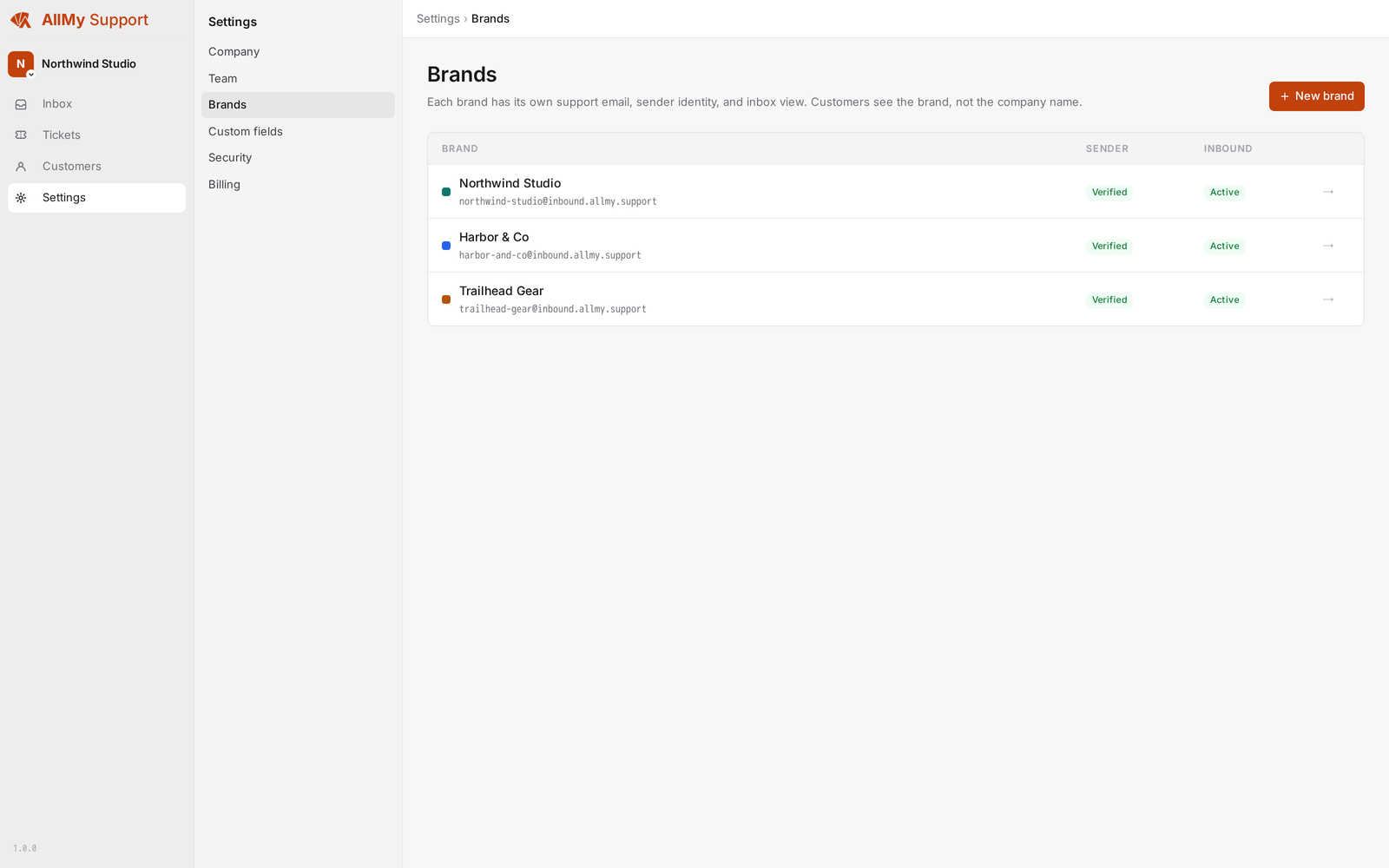Open Team settings section

[x=298, y=79]
